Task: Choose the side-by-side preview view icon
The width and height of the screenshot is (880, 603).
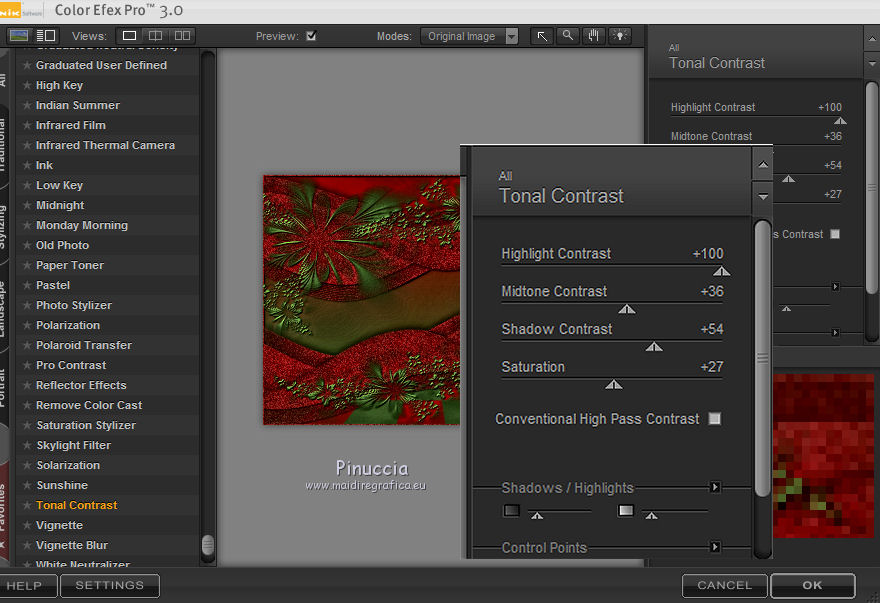Action: [x=182, y=36]
